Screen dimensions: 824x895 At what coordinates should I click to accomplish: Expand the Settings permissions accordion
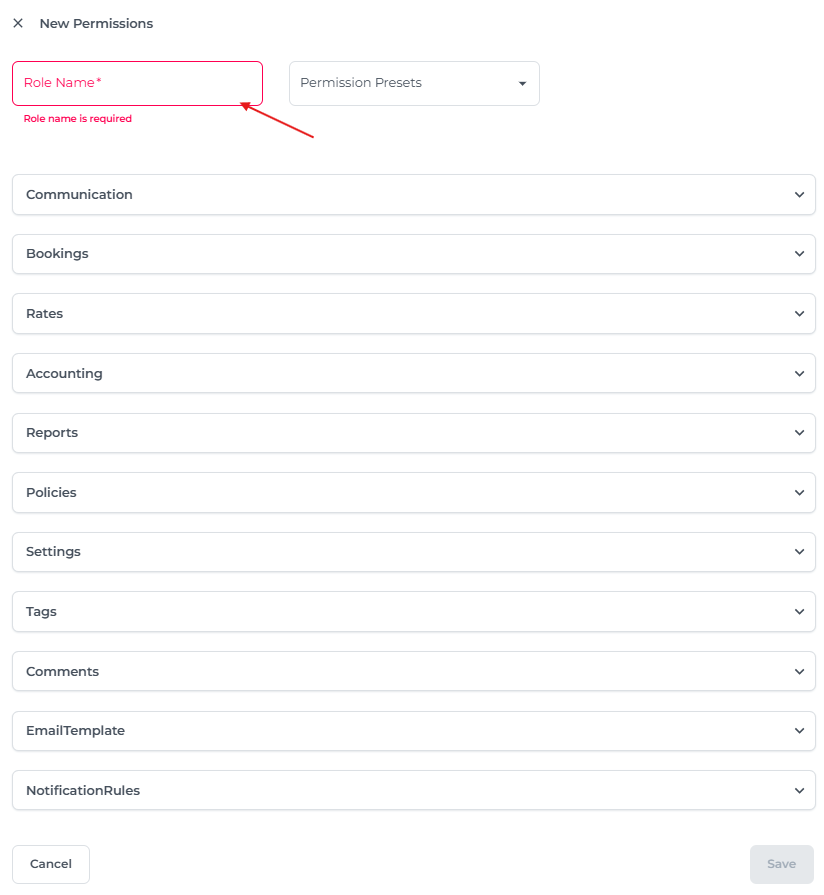54,552
